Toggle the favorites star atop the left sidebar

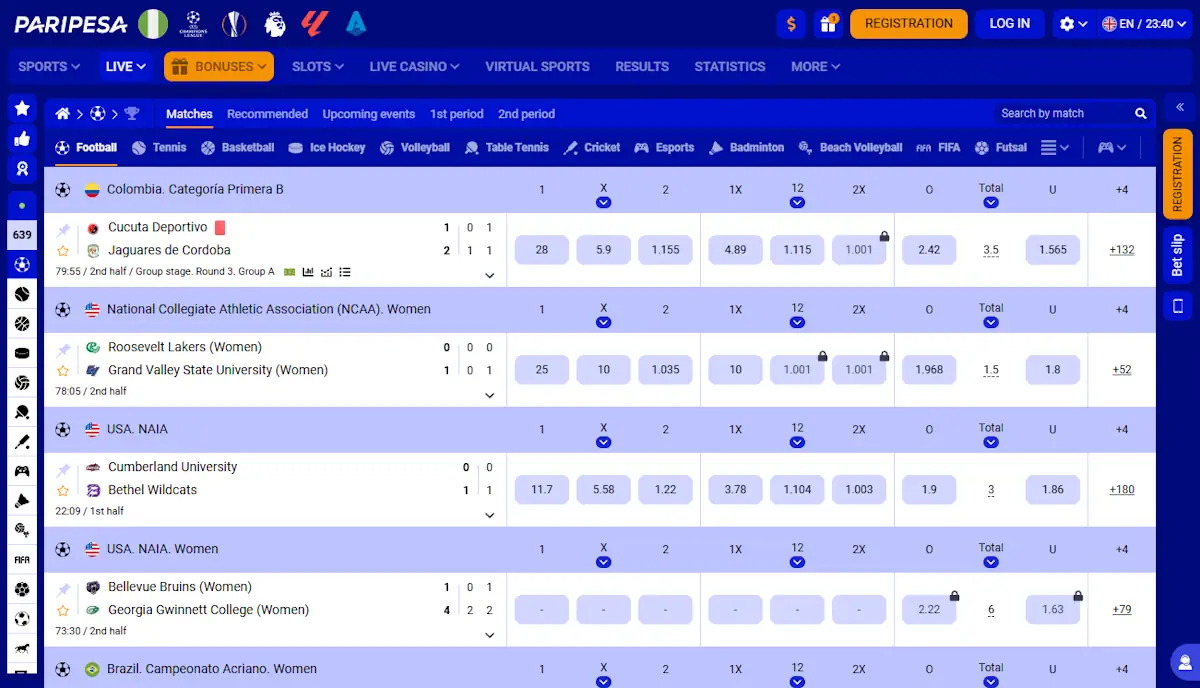[22, 108]
